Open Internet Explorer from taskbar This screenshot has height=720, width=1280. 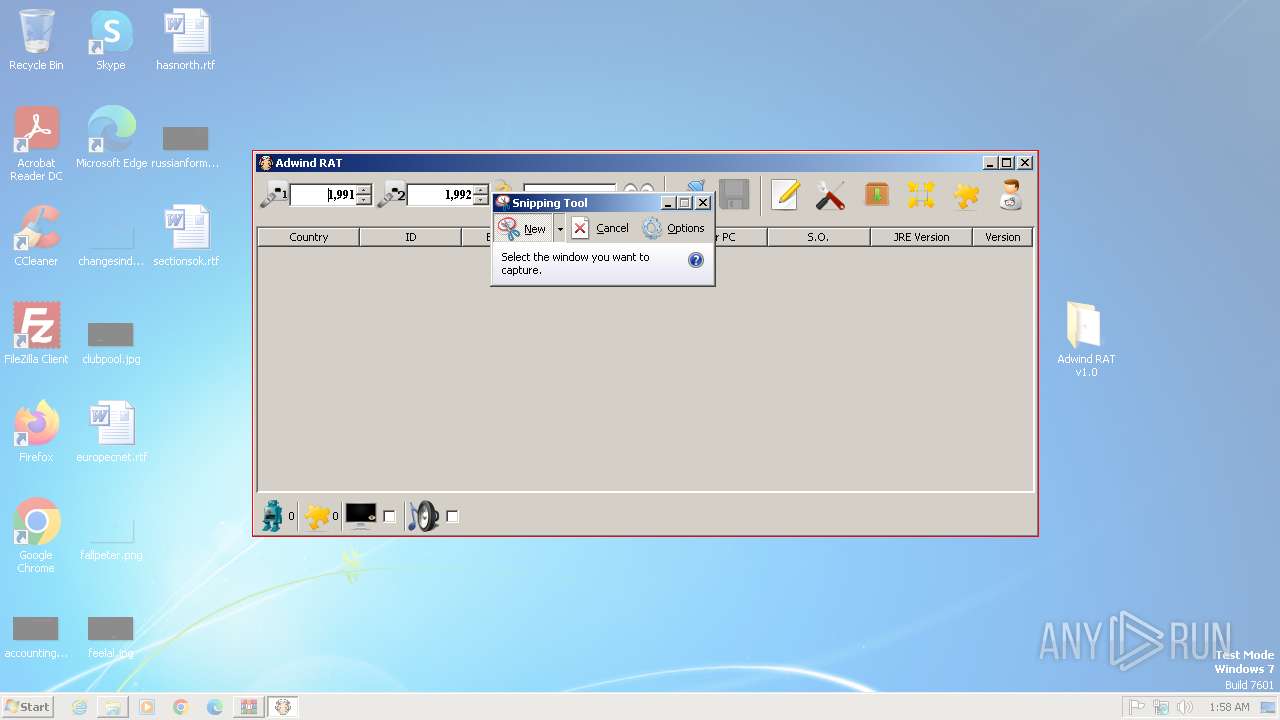pos(79,707)
